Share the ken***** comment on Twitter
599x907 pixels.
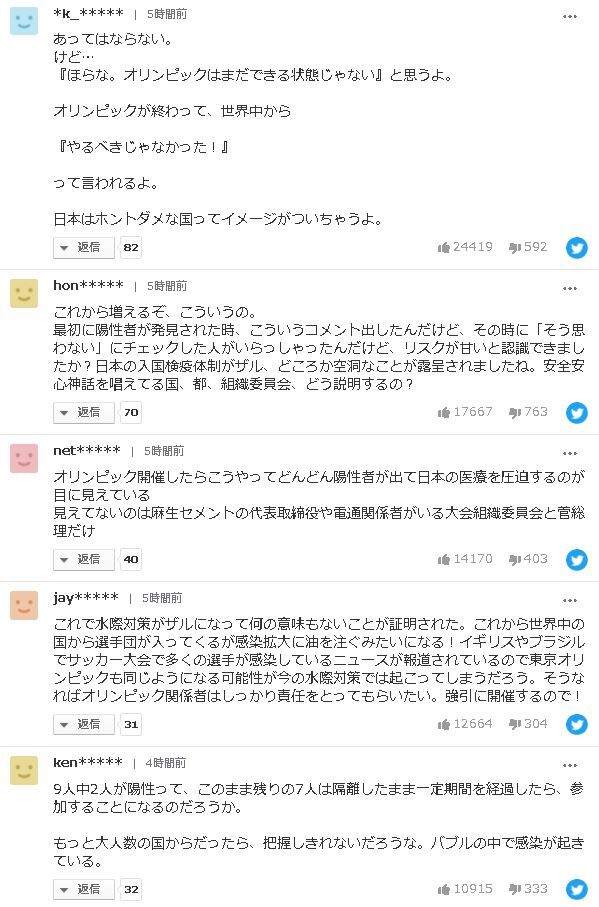click(x=576, y=889)
